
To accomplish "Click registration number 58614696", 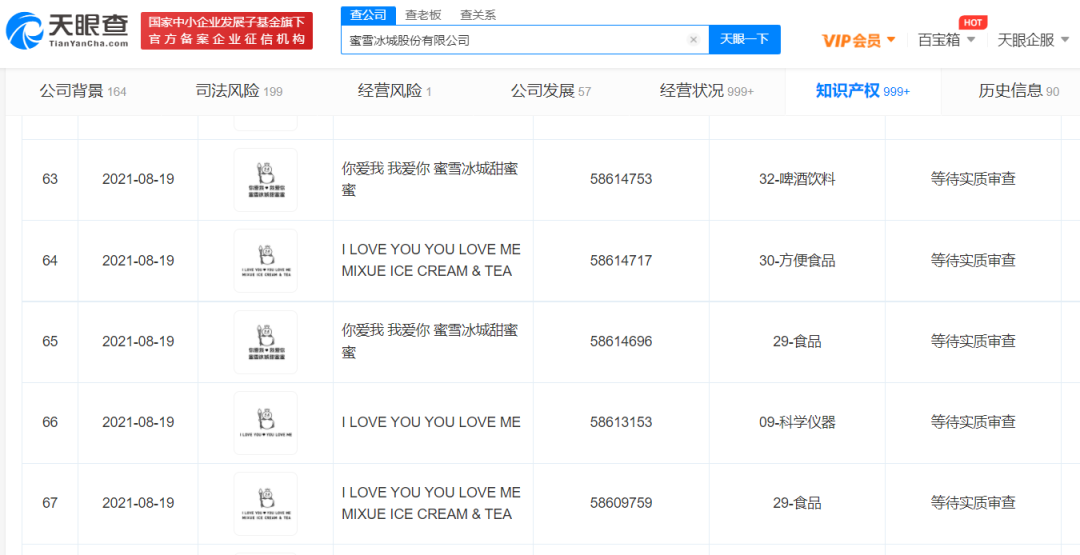I will pos(621,342).
